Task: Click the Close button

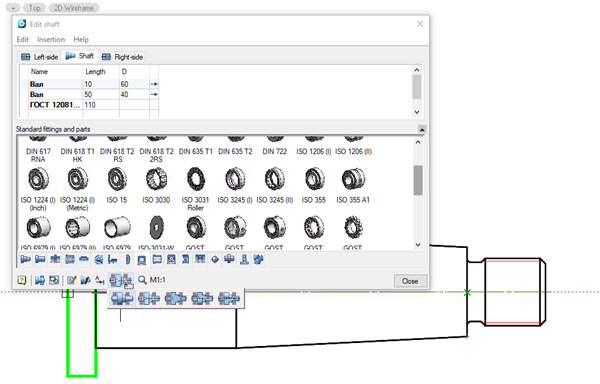Action: pos(410,281)
